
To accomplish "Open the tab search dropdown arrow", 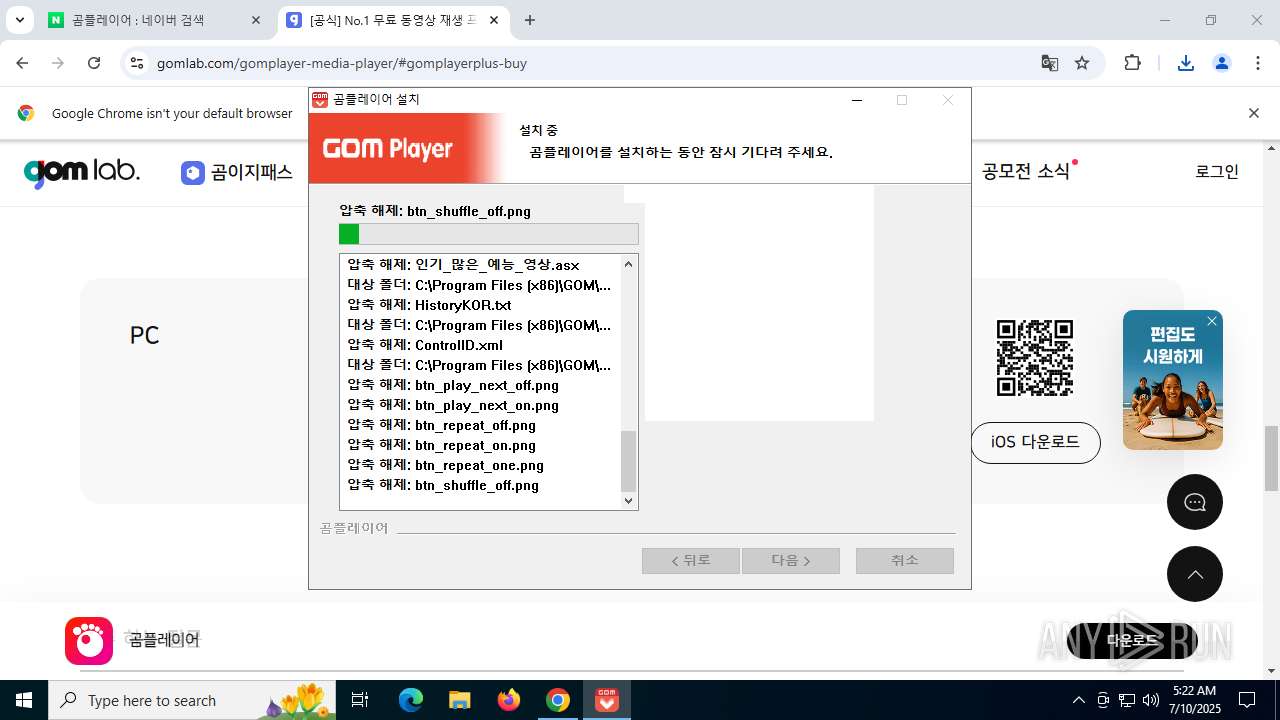I will [19, 20].
